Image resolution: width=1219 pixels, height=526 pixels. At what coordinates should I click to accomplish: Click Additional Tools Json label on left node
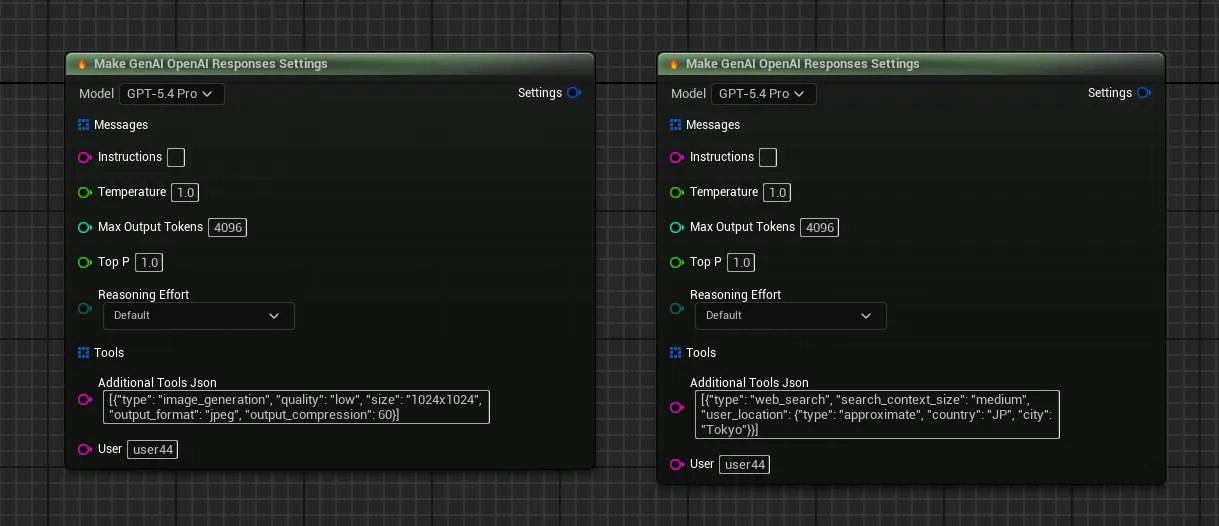[157, 383]
